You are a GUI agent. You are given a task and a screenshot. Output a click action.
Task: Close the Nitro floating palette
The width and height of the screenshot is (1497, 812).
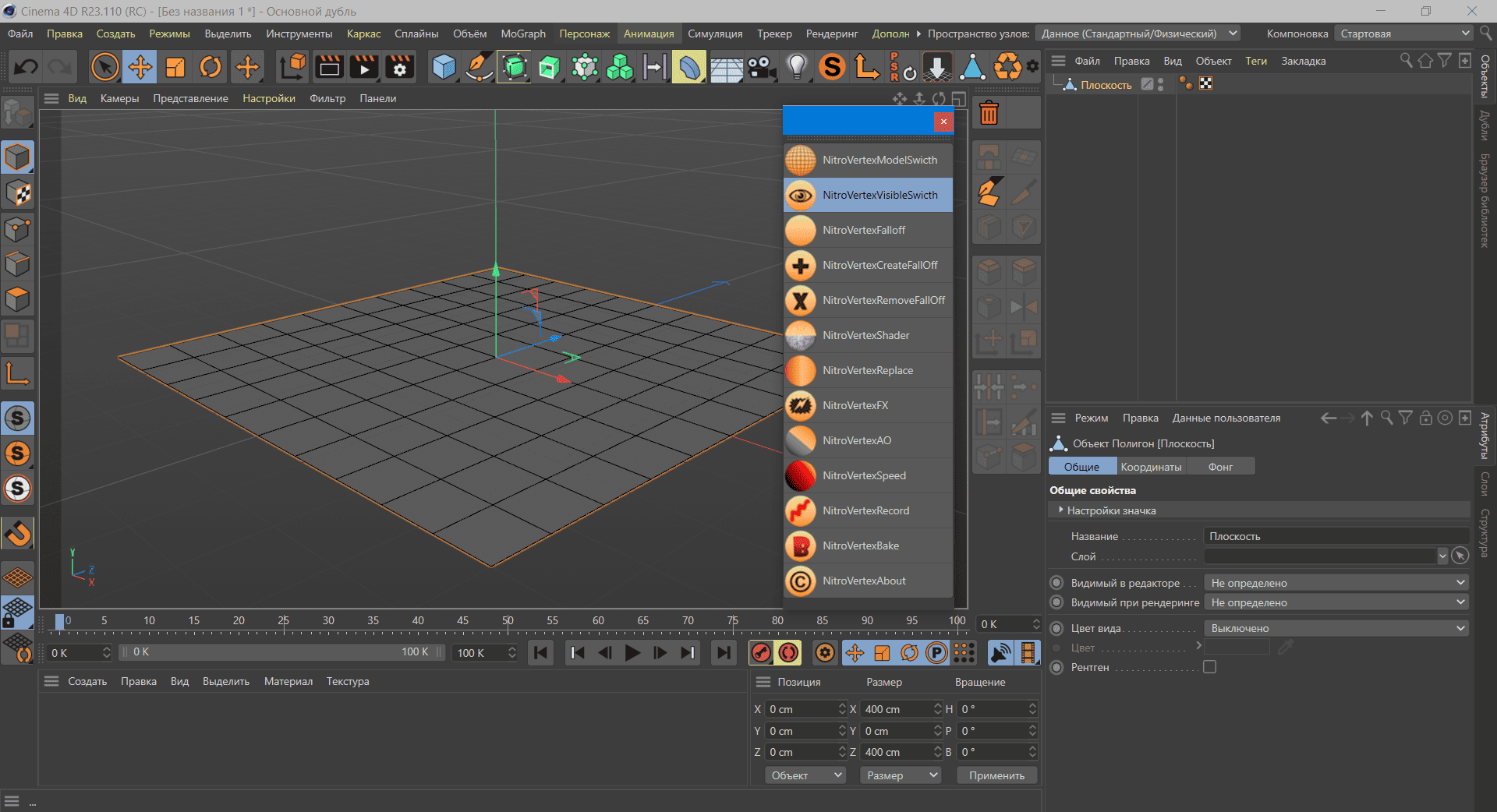tap(943, 122)
